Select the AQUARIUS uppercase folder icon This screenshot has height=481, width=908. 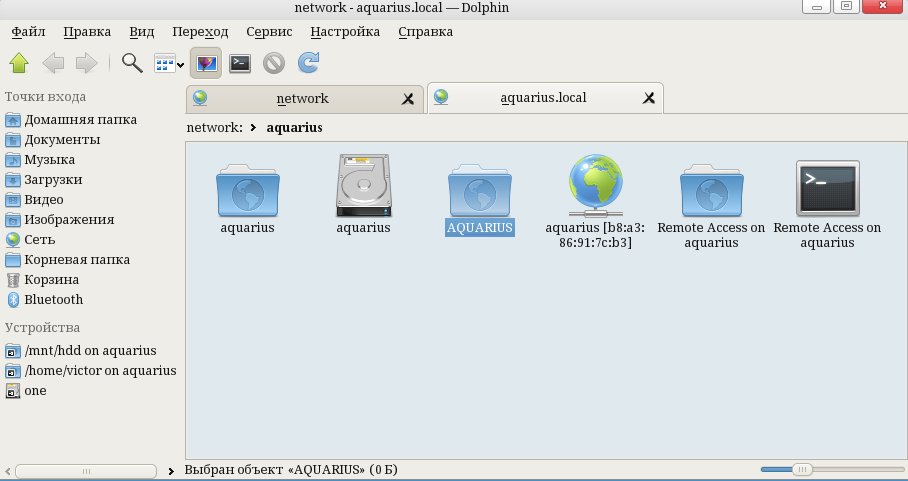(479, 190)
